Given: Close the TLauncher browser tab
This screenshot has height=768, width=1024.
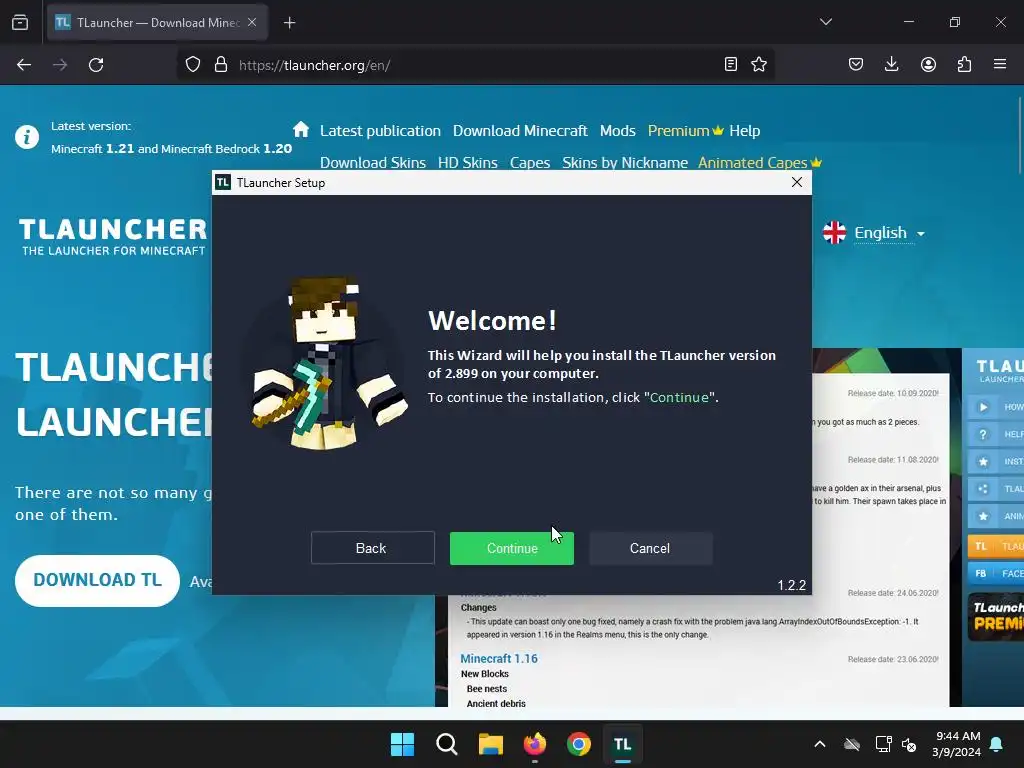Looking at the screenshot, I should tap(252, 22).
